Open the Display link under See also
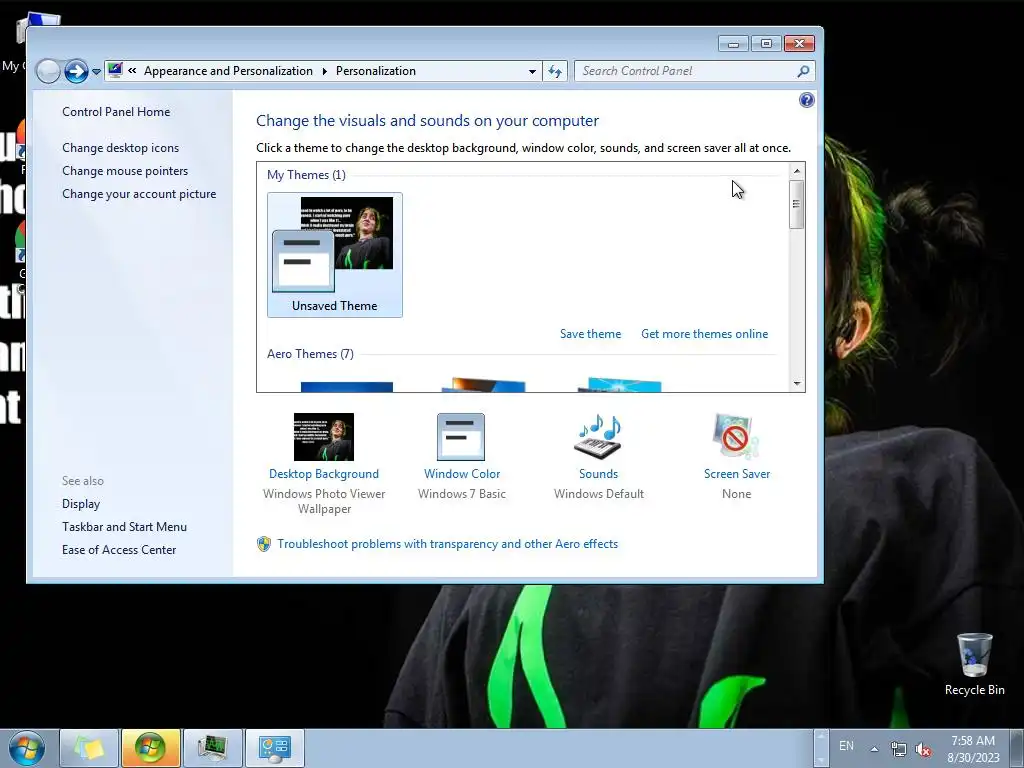 tap(81, 504)
